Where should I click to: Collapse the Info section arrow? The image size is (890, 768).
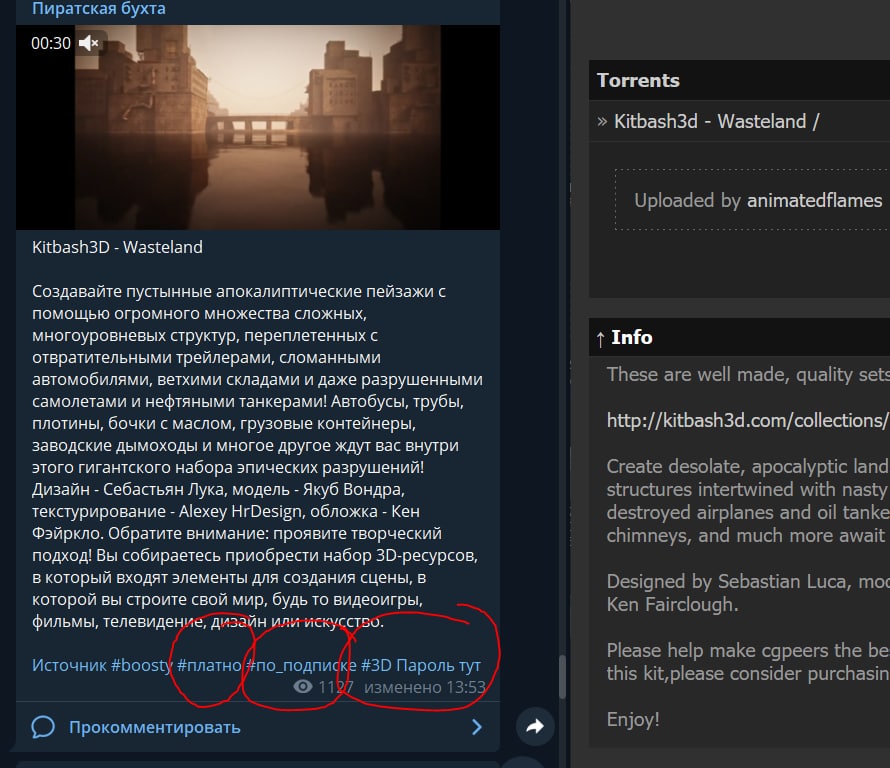click(601, 338)
